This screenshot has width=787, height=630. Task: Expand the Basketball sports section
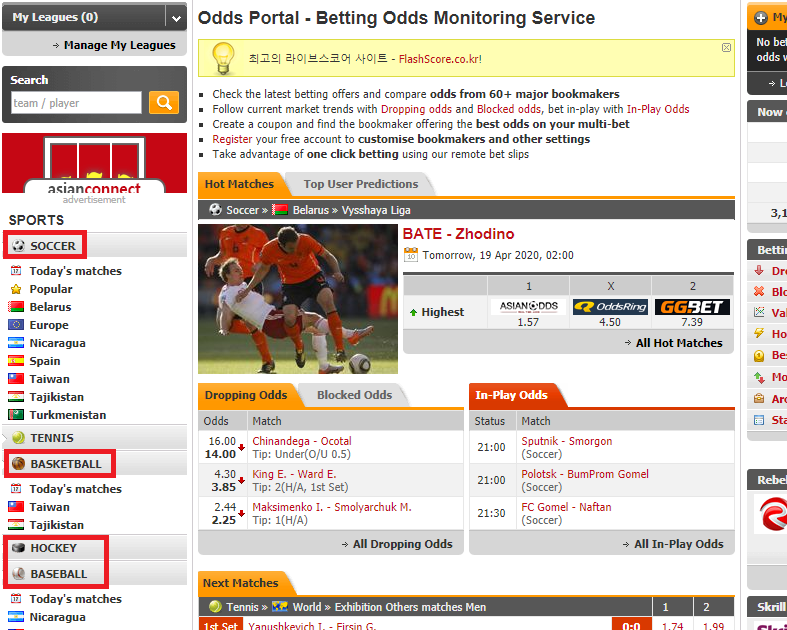click(x=65, y=464)
